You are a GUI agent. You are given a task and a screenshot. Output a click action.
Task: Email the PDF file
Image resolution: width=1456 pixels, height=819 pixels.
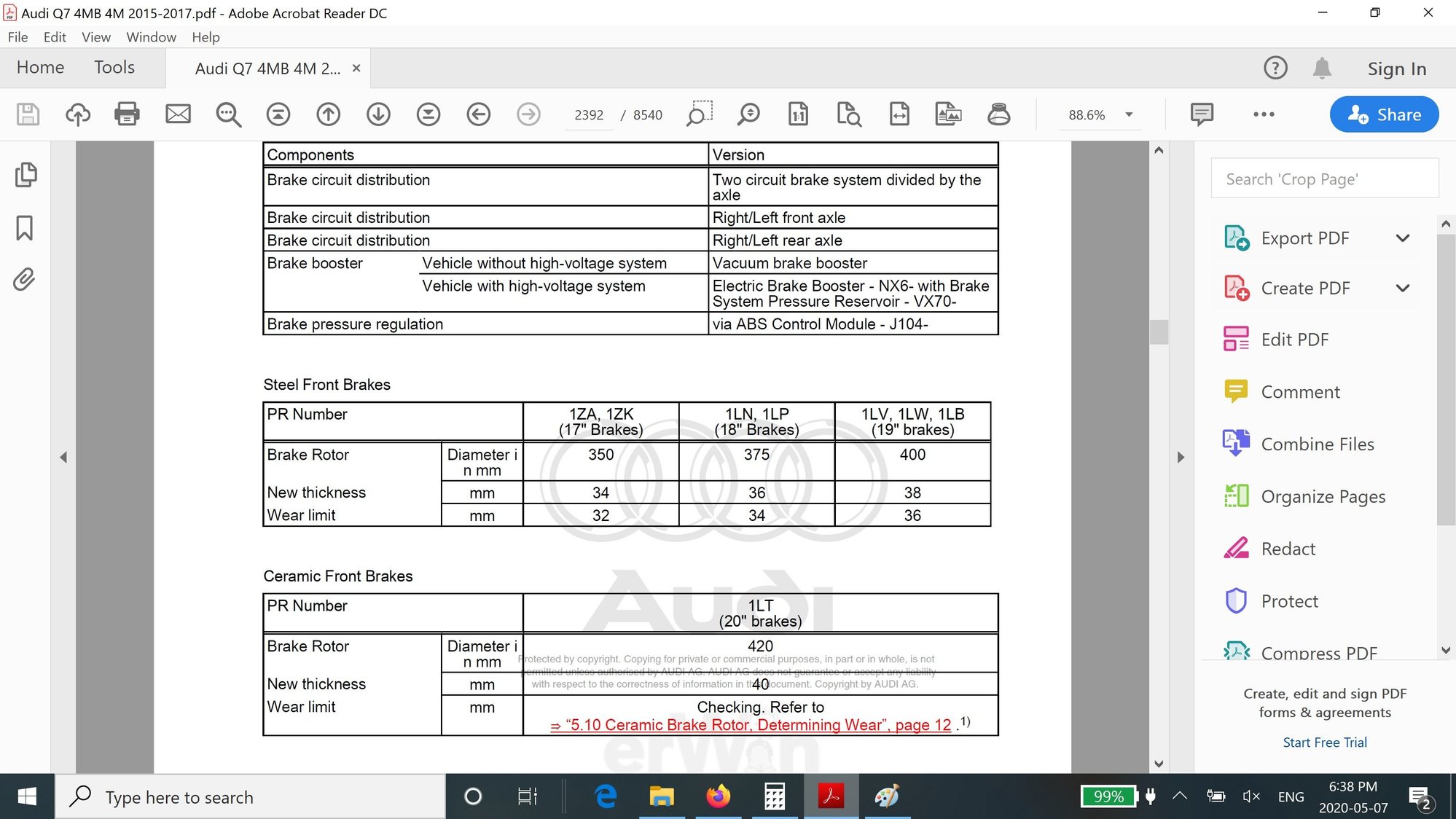[178, 114]
